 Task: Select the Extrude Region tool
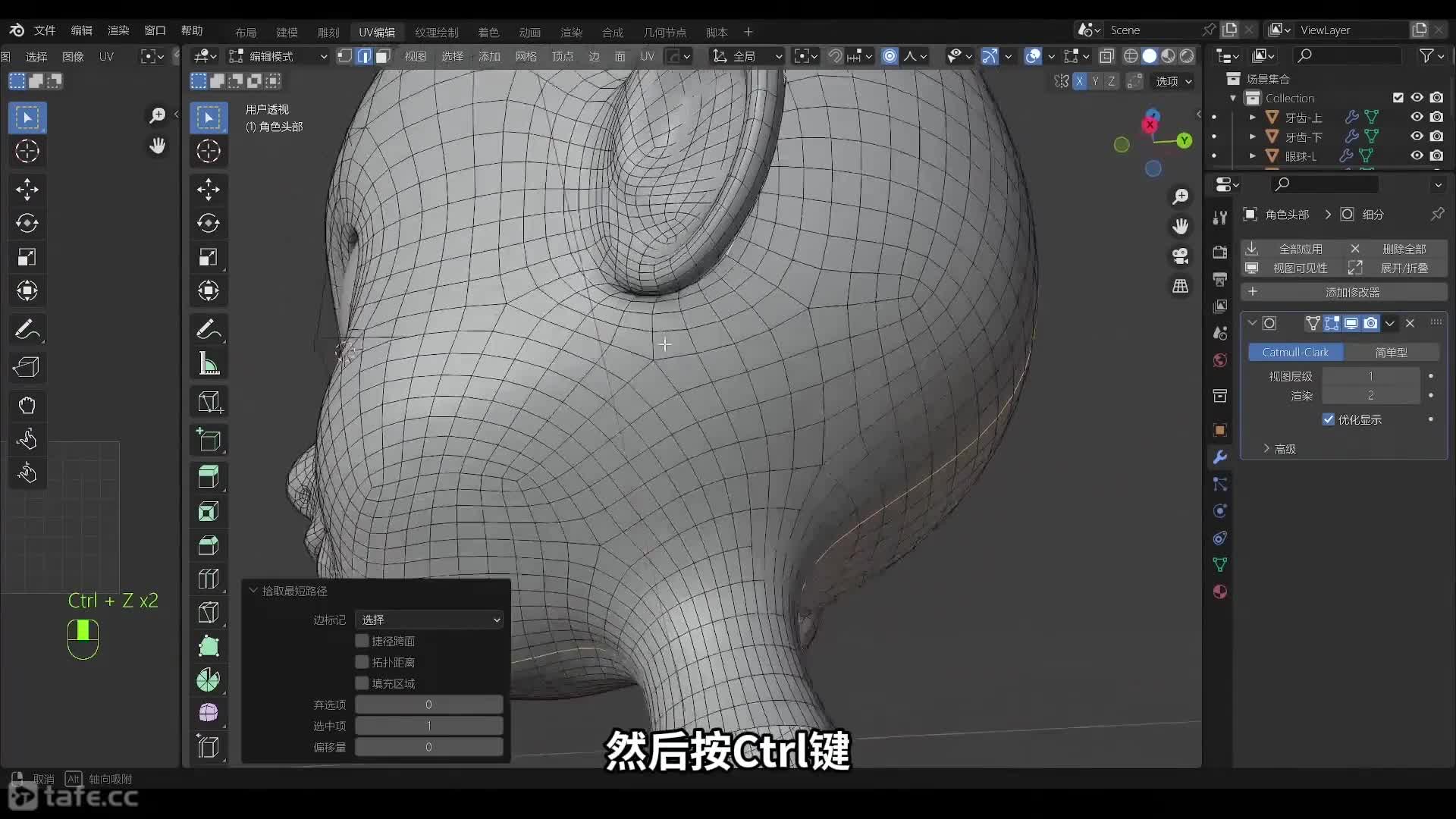(x=209, y=477)
